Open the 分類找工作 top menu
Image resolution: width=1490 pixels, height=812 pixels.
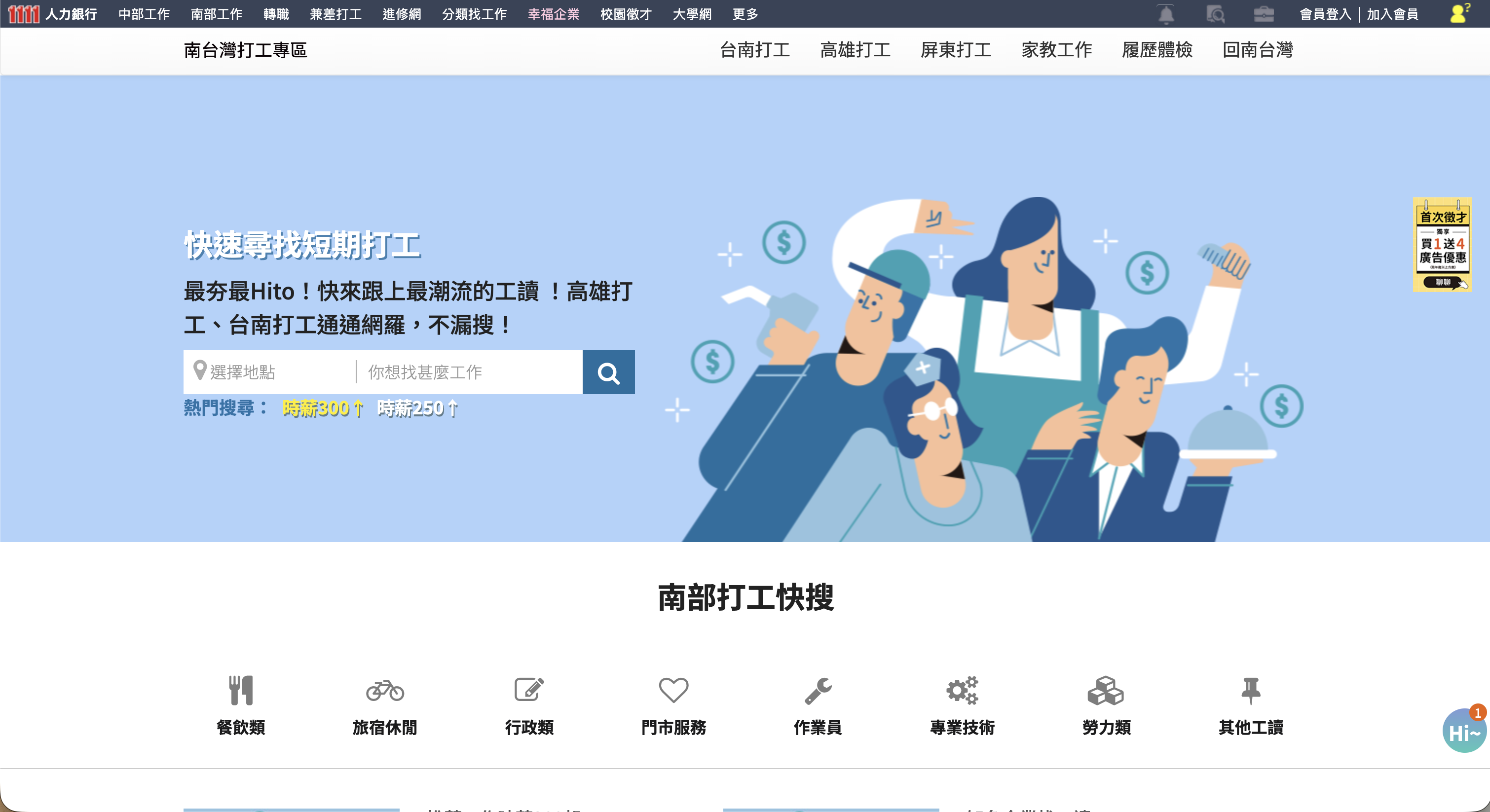pos(474,14)
